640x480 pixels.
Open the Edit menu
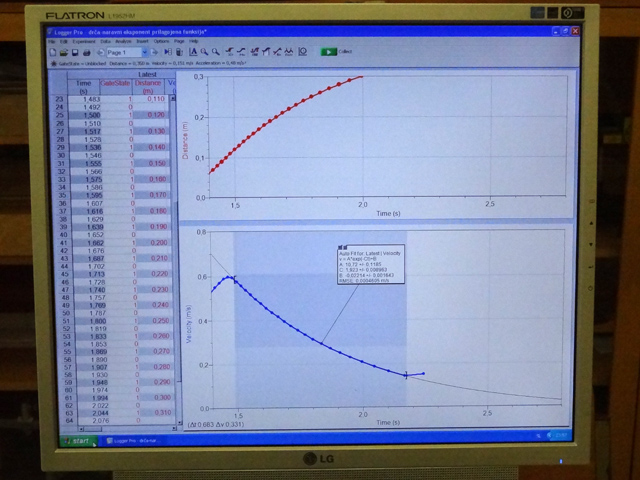click(64, 41)
